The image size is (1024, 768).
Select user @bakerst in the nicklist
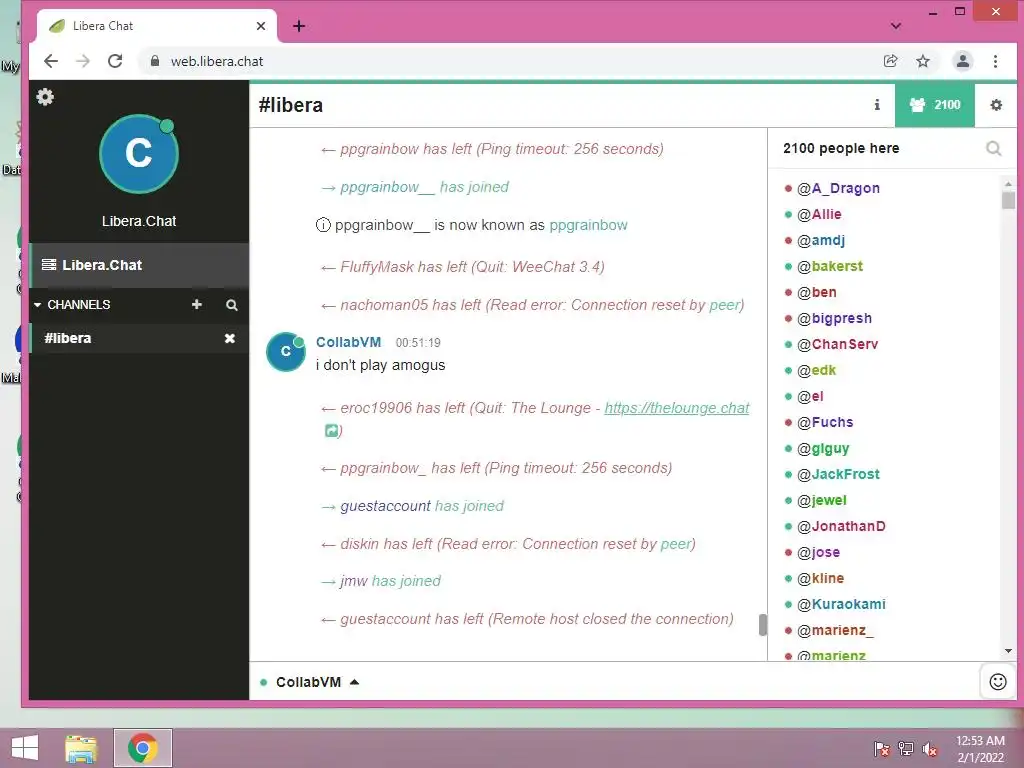pos(829,266)
